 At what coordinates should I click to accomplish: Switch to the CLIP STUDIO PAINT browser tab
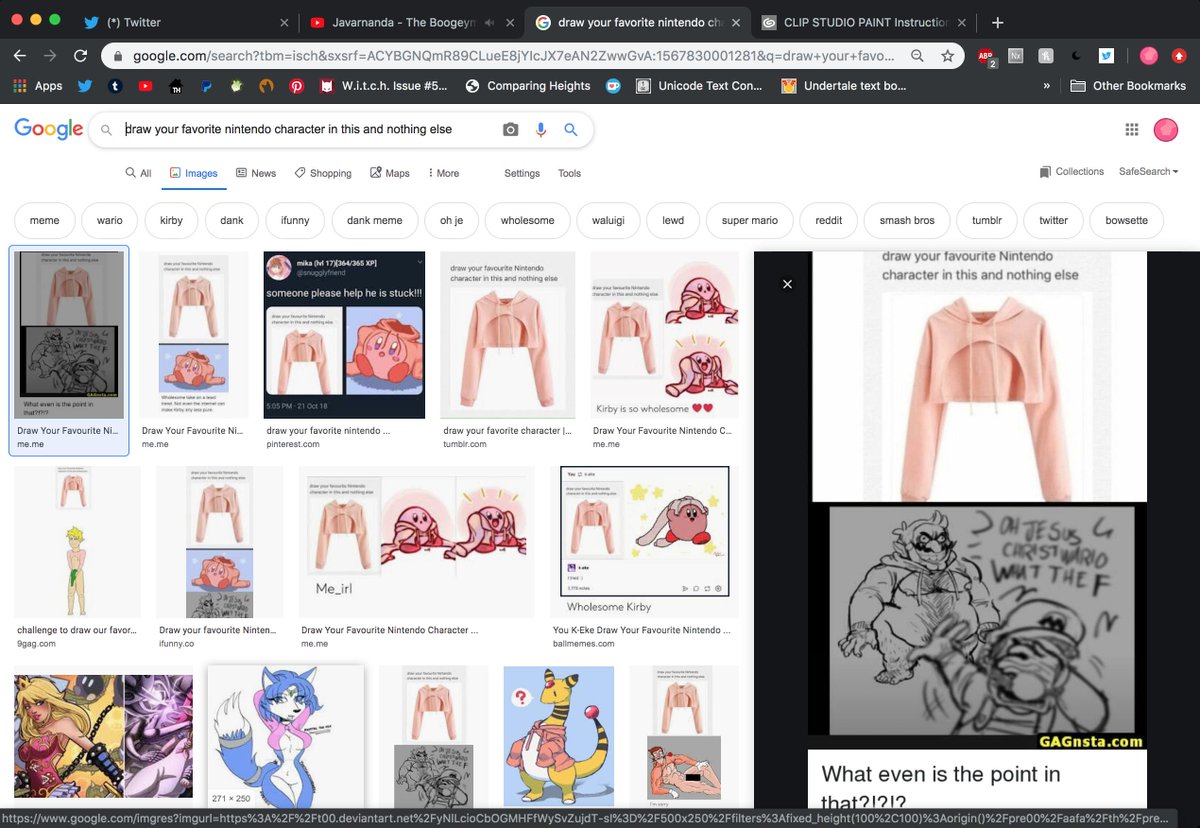tap(863, 22)
